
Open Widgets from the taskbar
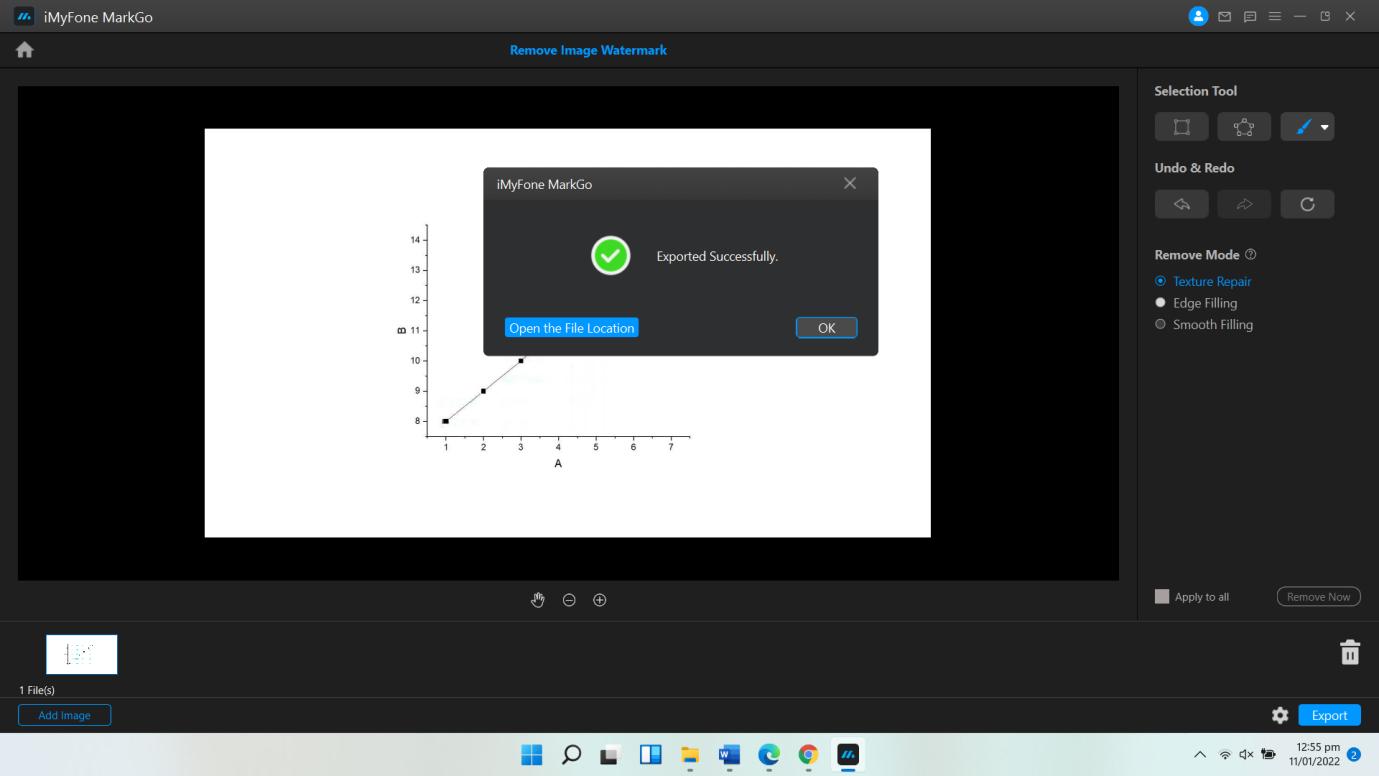pyautogui.click(x=650, y=755)
